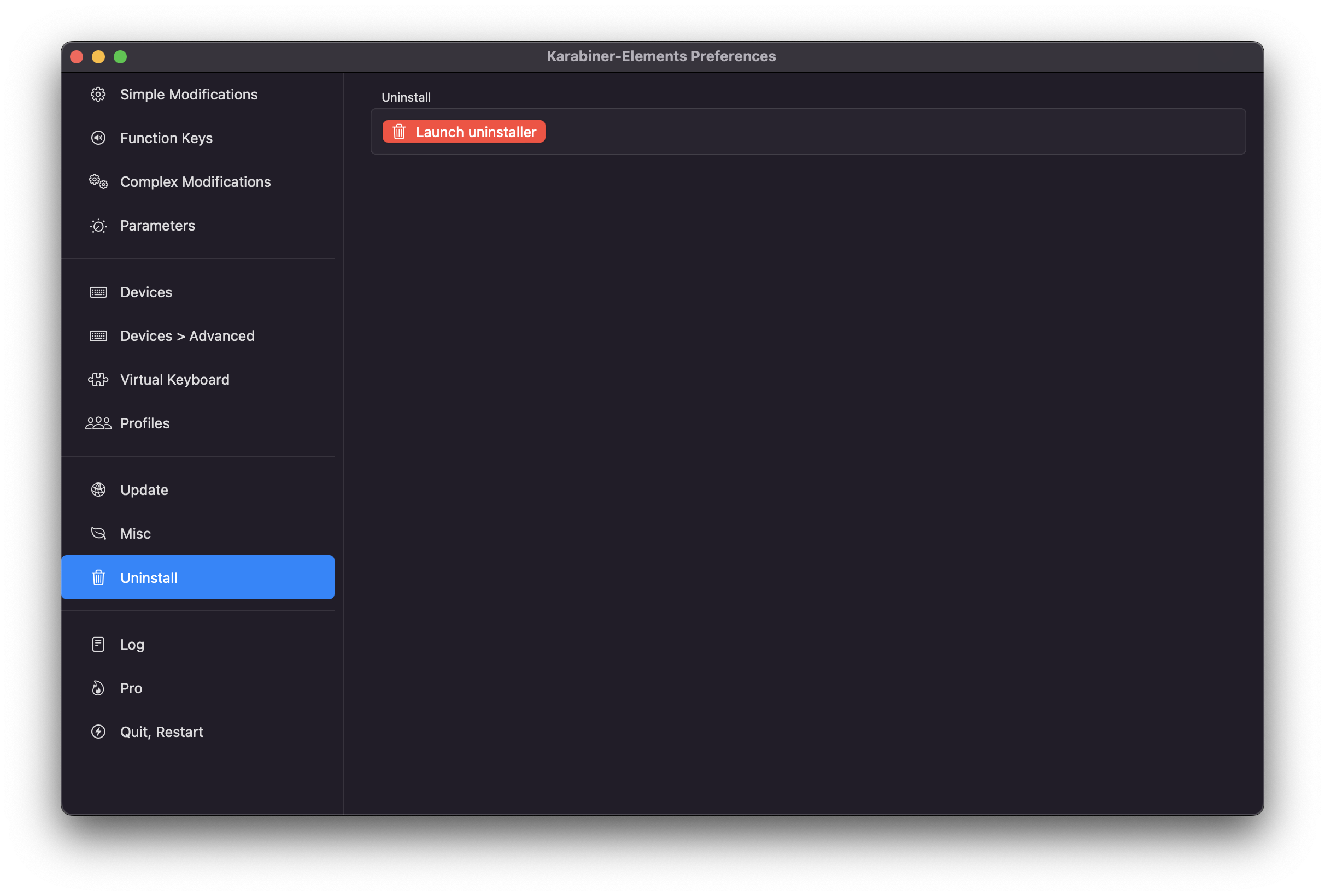Click the flame icon beside Pro

pos(98,688)
